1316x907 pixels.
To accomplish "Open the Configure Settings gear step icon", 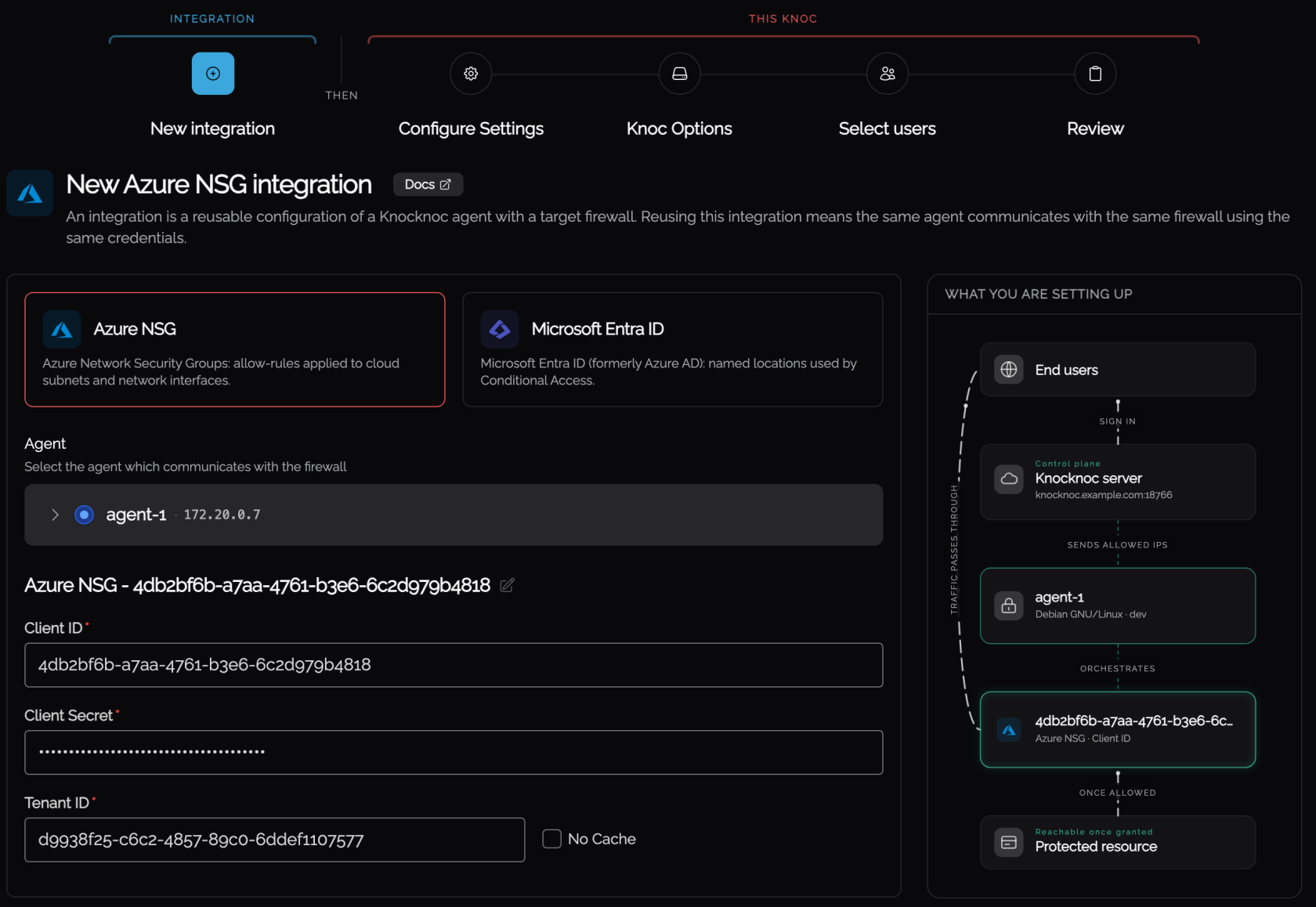I will click(471, 74).
